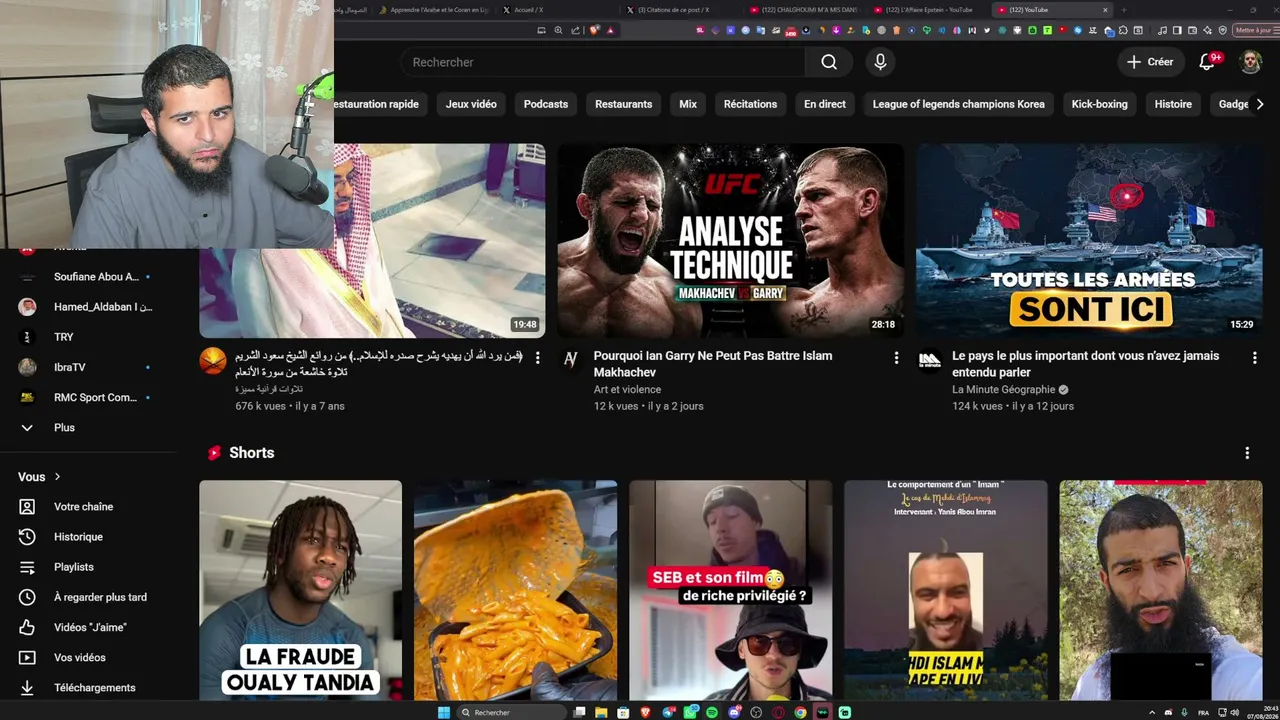The height and width of the screenshot is (720, 1280).
Task: Go to Votre chaîne in sidebar
Action: pos(83,507)
